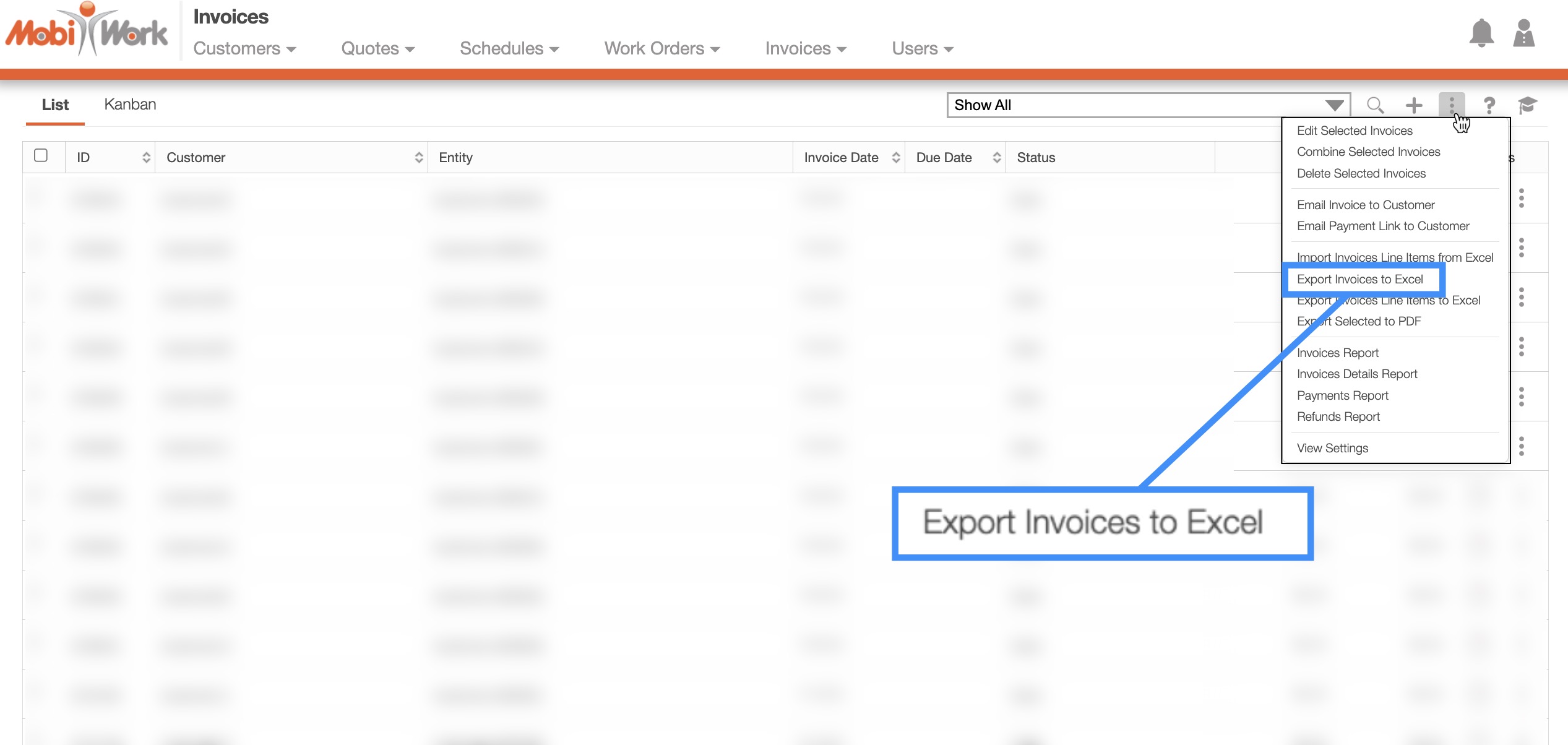
Task: Open the help question mark icon
Action: point(1489,105)
